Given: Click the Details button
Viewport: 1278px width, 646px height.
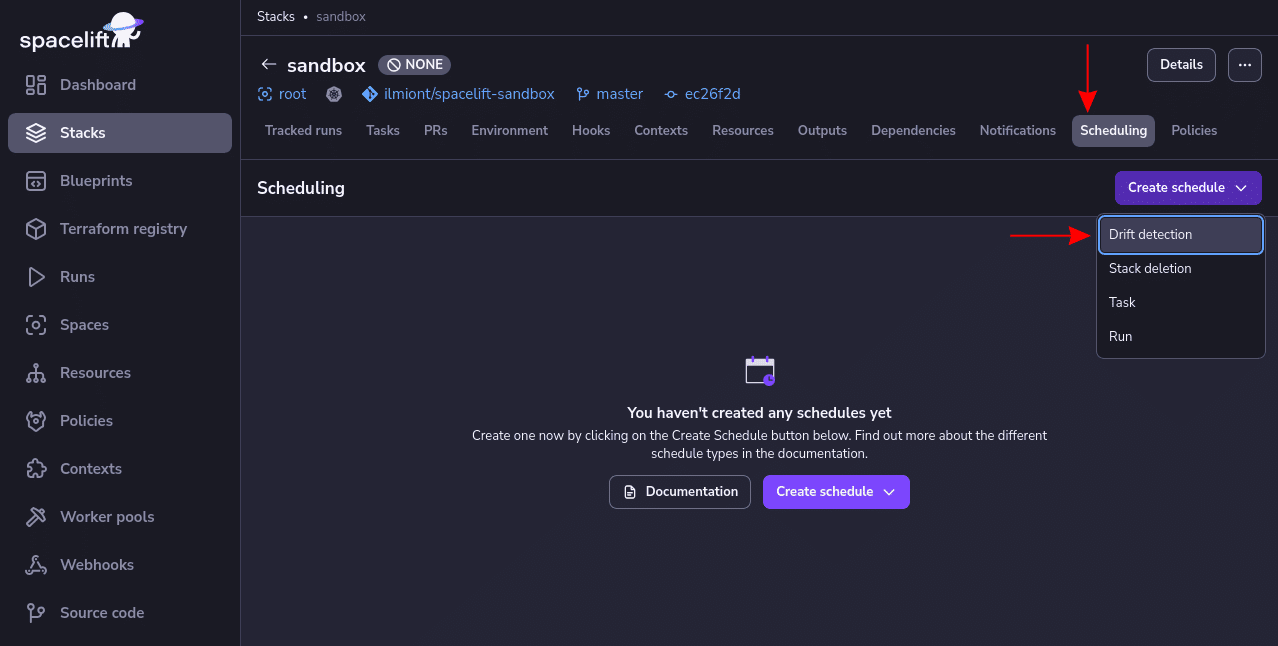Looking at the screenshot, I should [x=1181, y=64].
